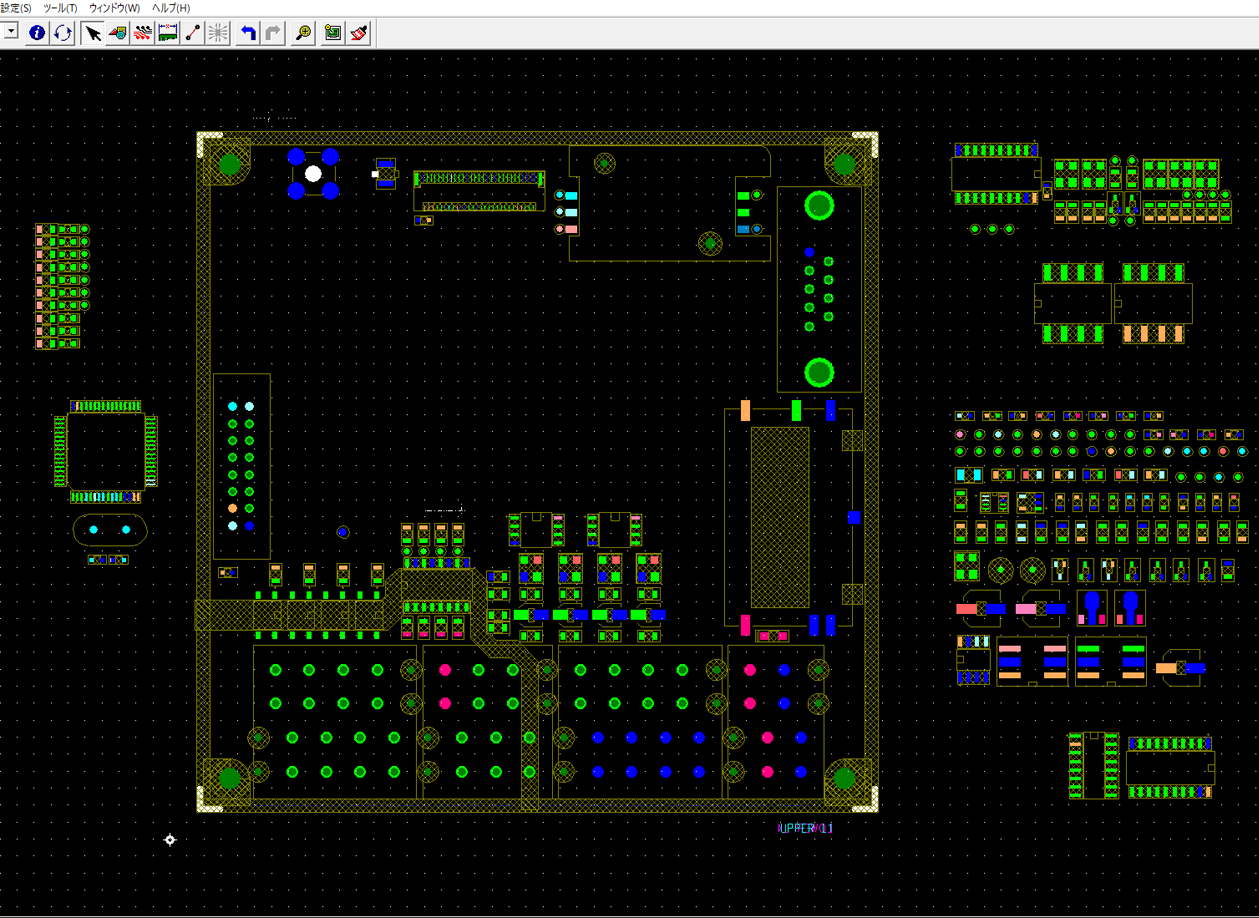Click the component placement tool icon

pyautogui.click(x=118, y=33)
